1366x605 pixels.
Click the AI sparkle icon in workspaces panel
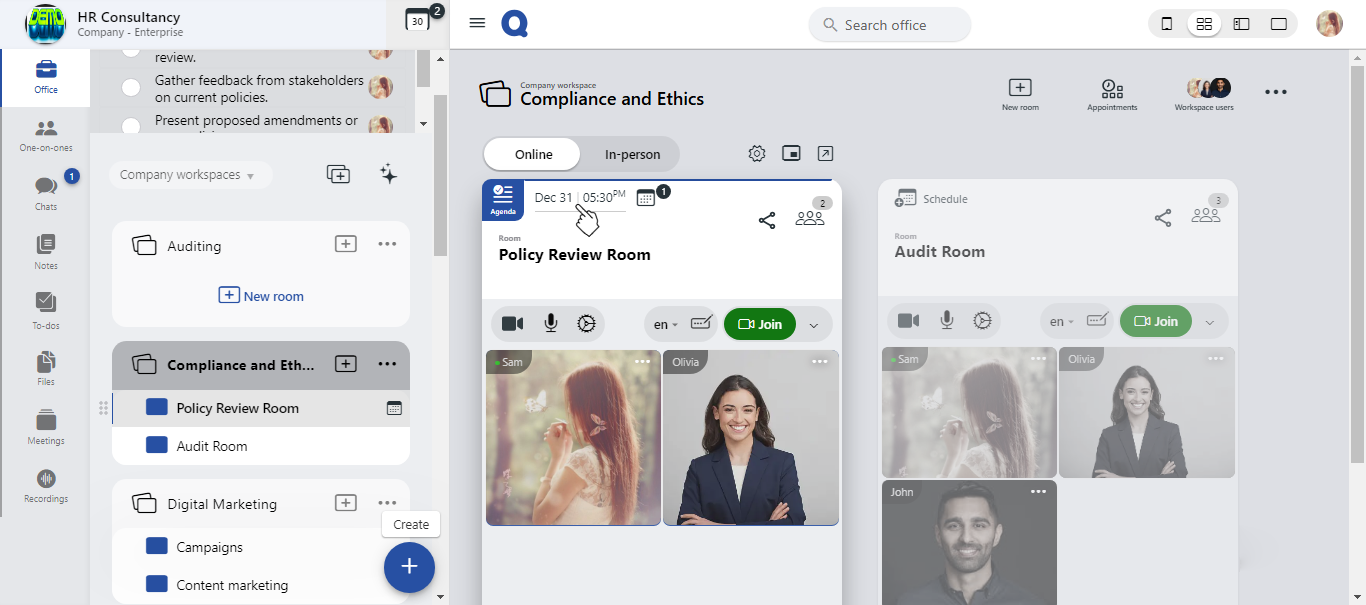pyautogui.click(x=389, y=174)
